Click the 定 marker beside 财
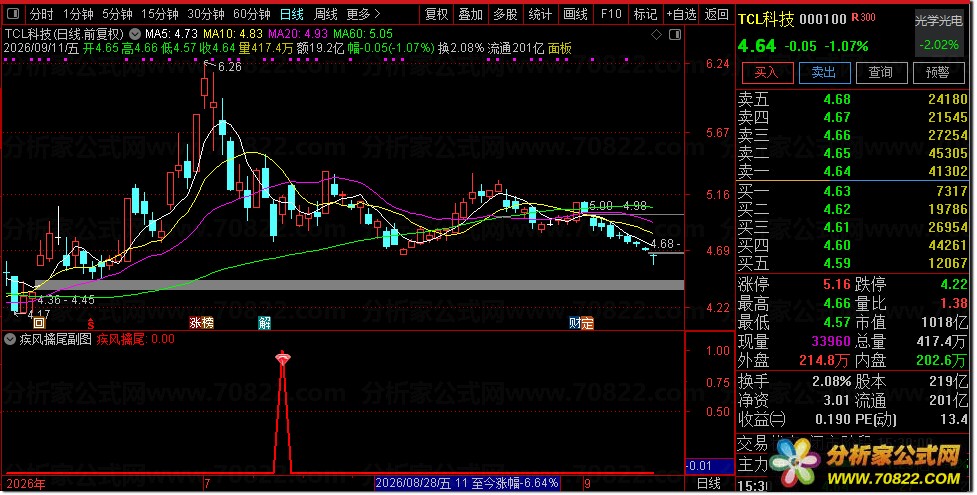This screenshot has width=977, height=495. click(587, 323)
